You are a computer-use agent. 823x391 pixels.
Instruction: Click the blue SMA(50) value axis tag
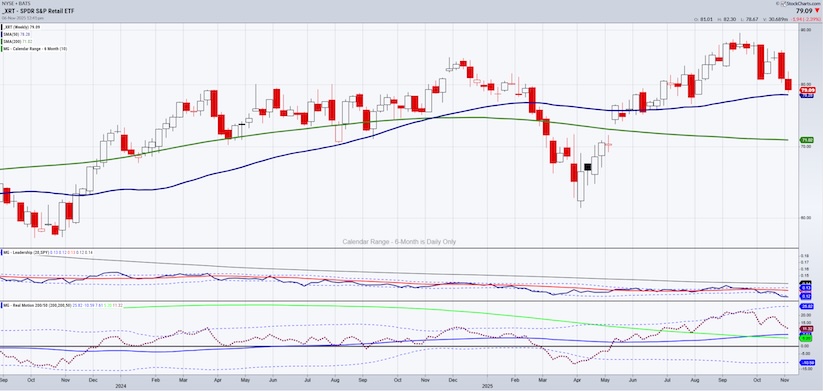click(x=806, y=96)
